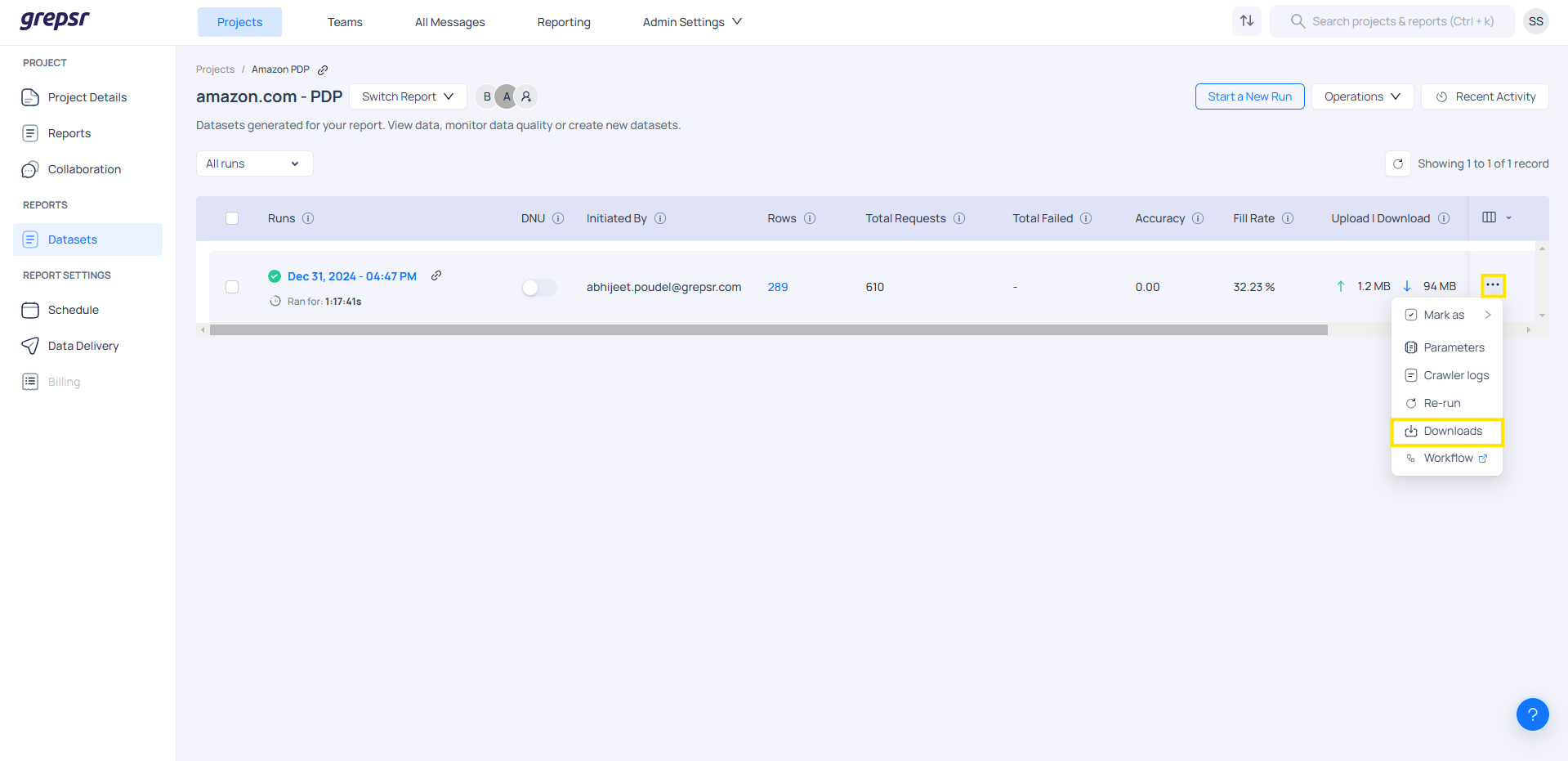Check the select-all runs header checkbox
This screenshot has width=1568, height=761.
click(x=232, y=218)
